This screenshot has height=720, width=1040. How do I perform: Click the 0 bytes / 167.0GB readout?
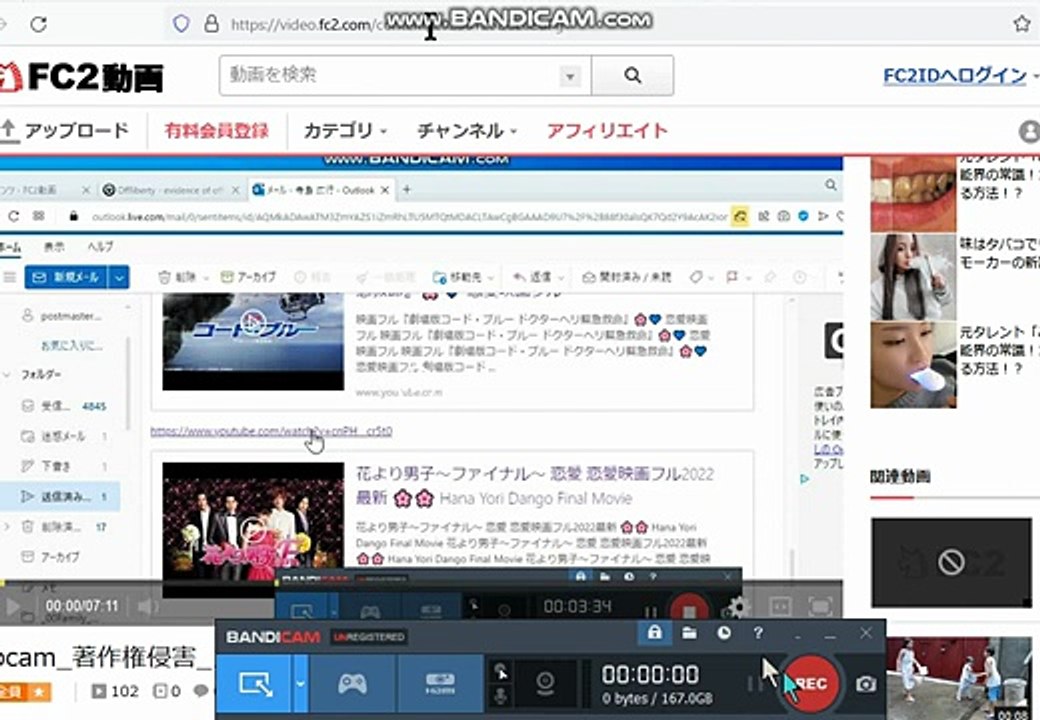pos(657,699)
